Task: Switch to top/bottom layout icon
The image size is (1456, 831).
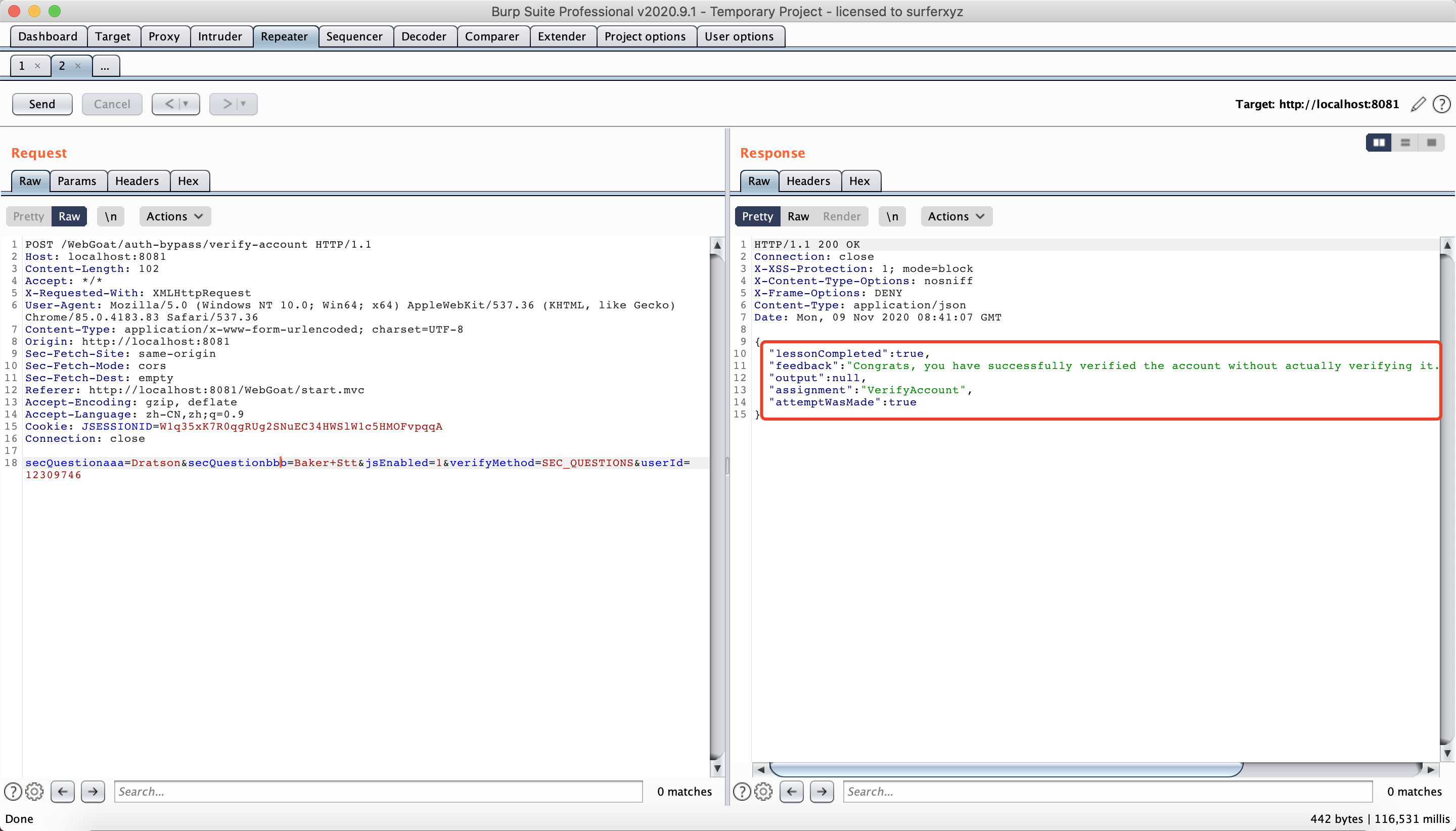Action: click(1405, 143)
